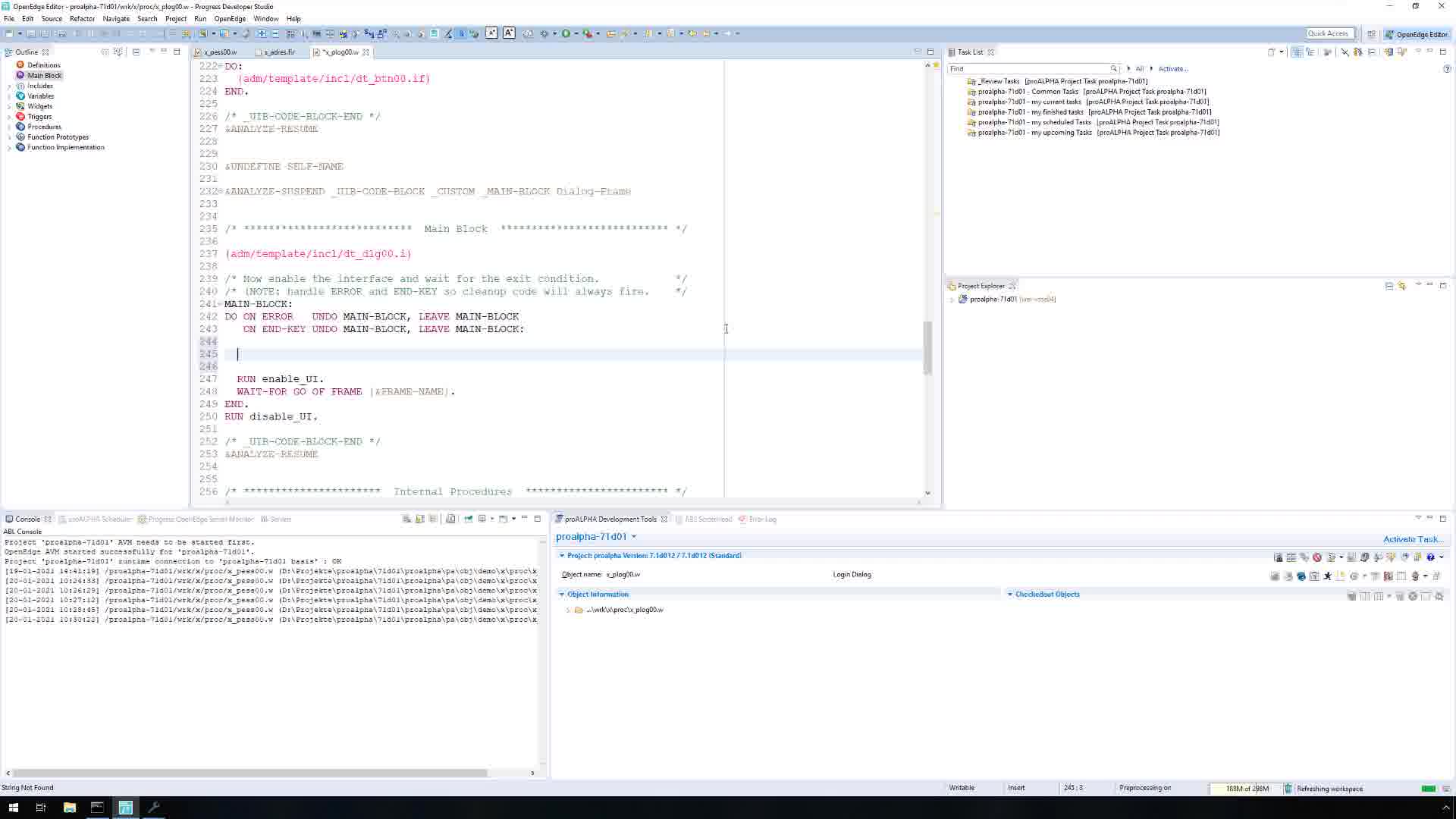Toggle Scheduled presentation in Task List toolbar
Screen dimensions: 1456x819
tap(1310, 52)
